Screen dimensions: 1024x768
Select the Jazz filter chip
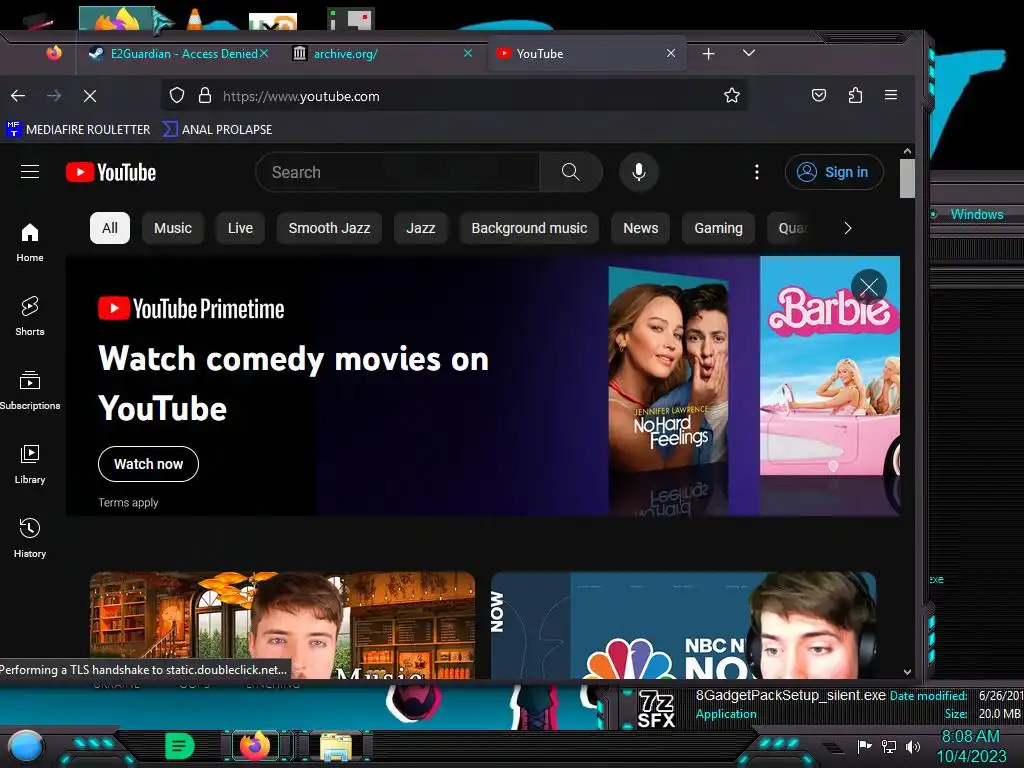tap(421, 228)
